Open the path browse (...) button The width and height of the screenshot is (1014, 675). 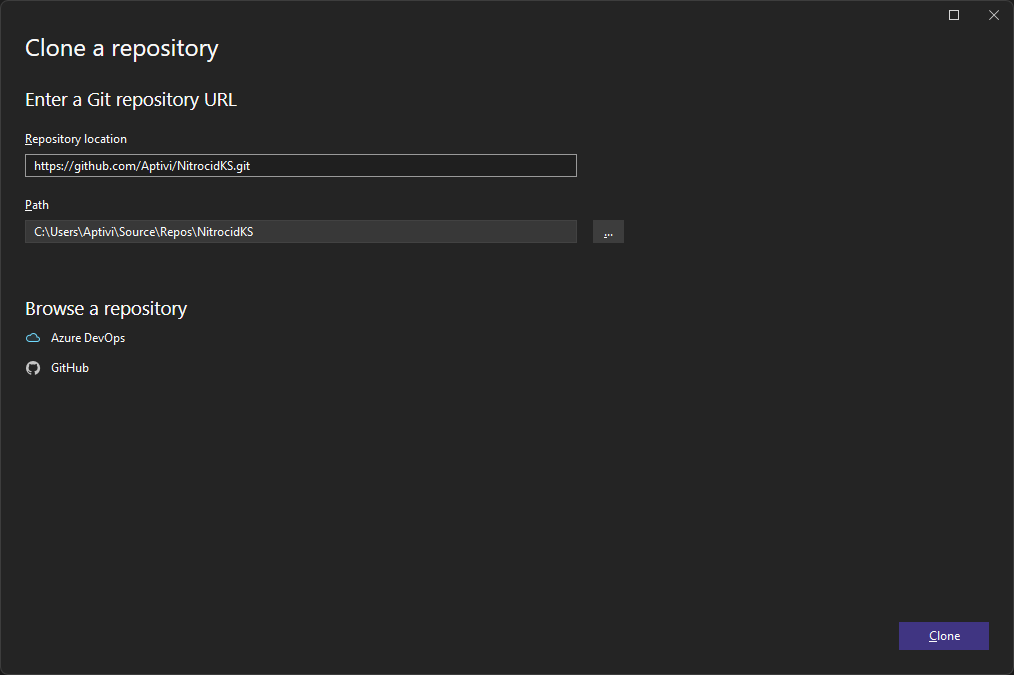tap(608, 232)
